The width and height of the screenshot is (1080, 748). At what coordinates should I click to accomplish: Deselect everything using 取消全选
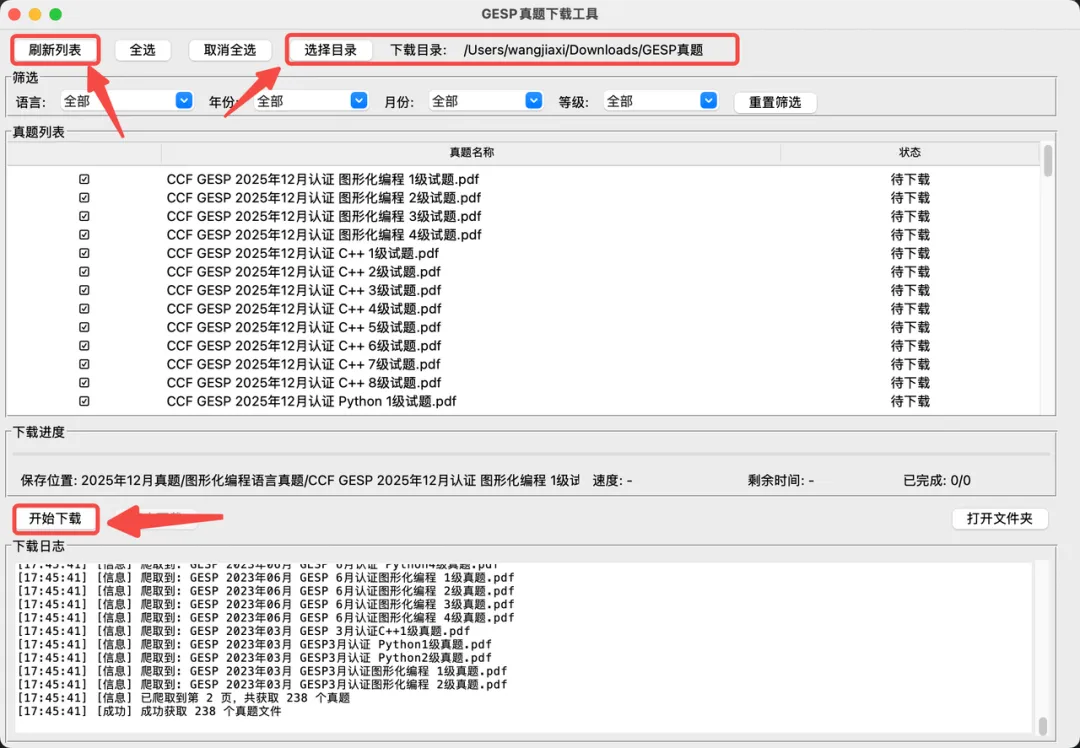[230, 50]
